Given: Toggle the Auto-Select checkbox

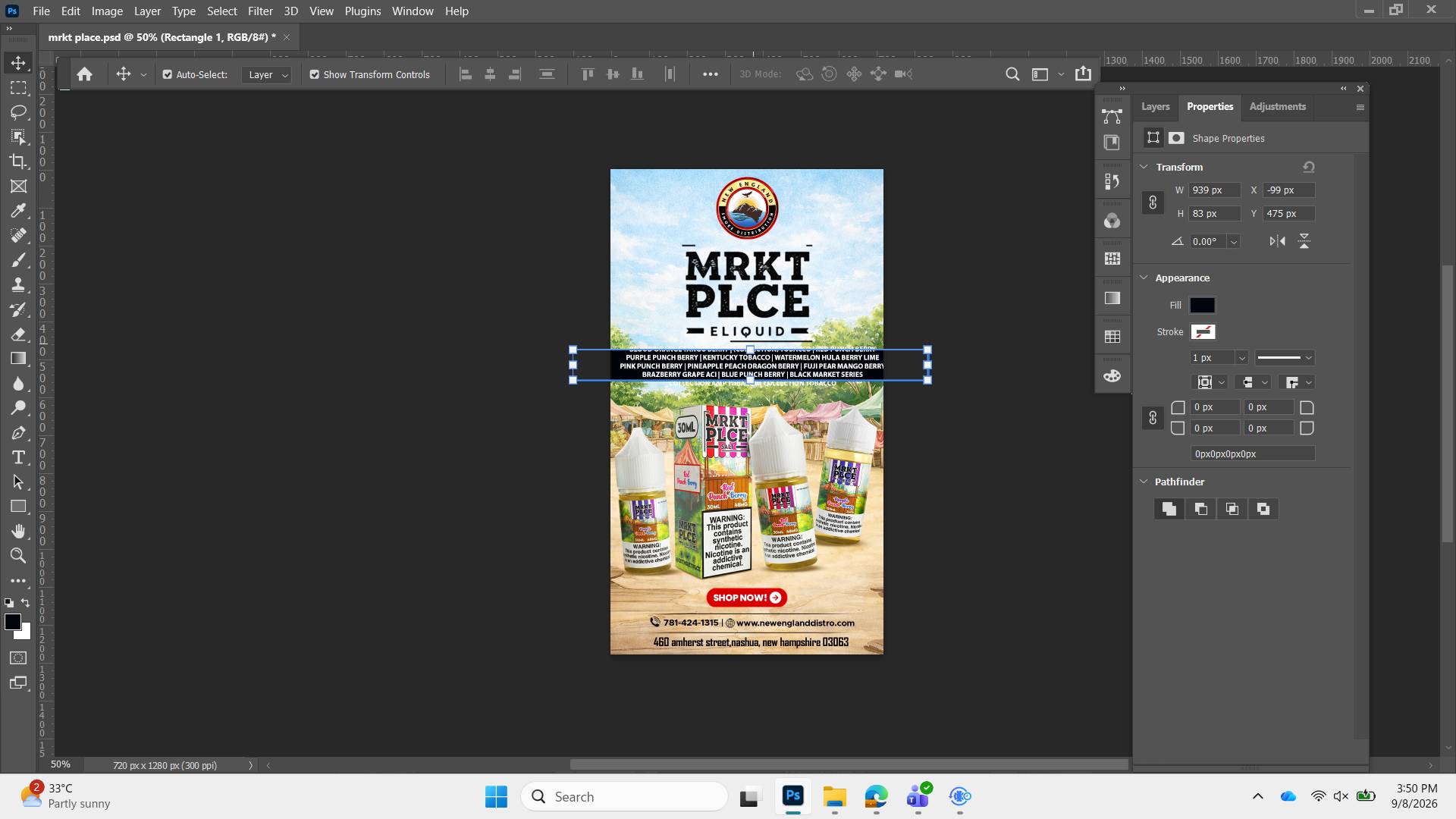Looking at the screenshot, I should pyautogui.click(x=168, y=74).
